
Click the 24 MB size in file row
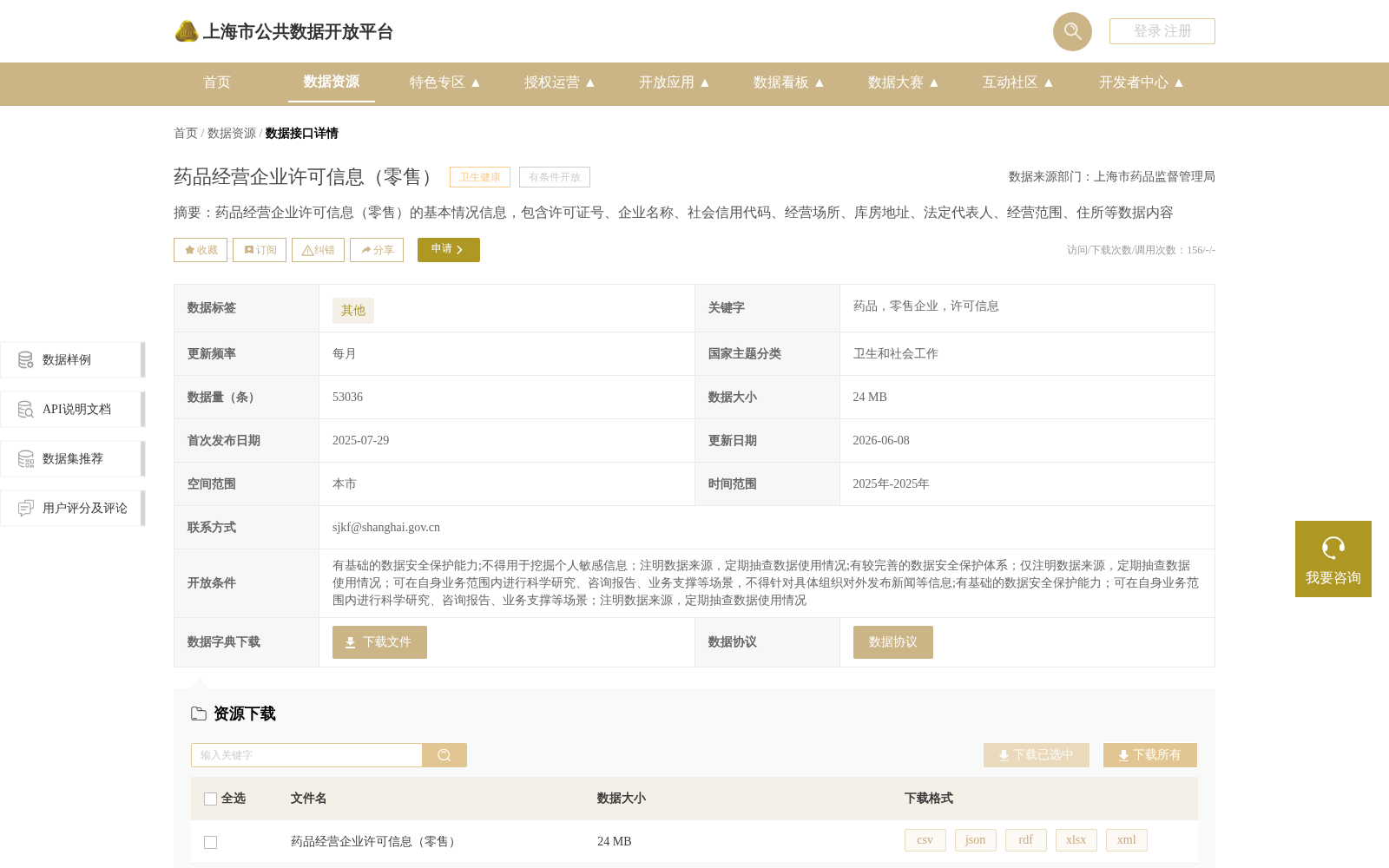(615, 842)
